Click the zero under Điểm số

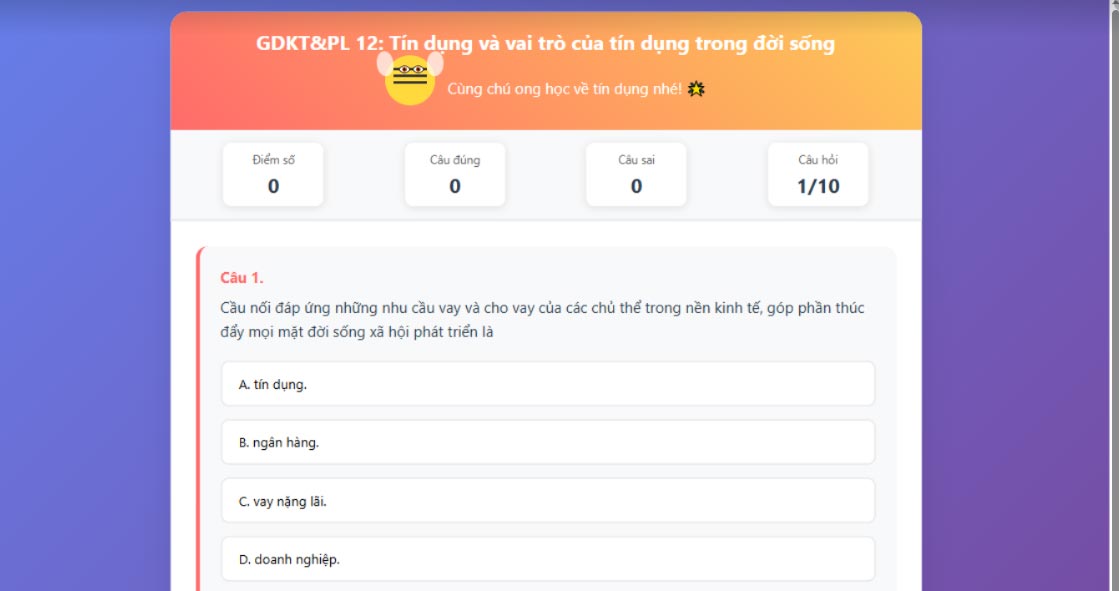tap(271, 185)
